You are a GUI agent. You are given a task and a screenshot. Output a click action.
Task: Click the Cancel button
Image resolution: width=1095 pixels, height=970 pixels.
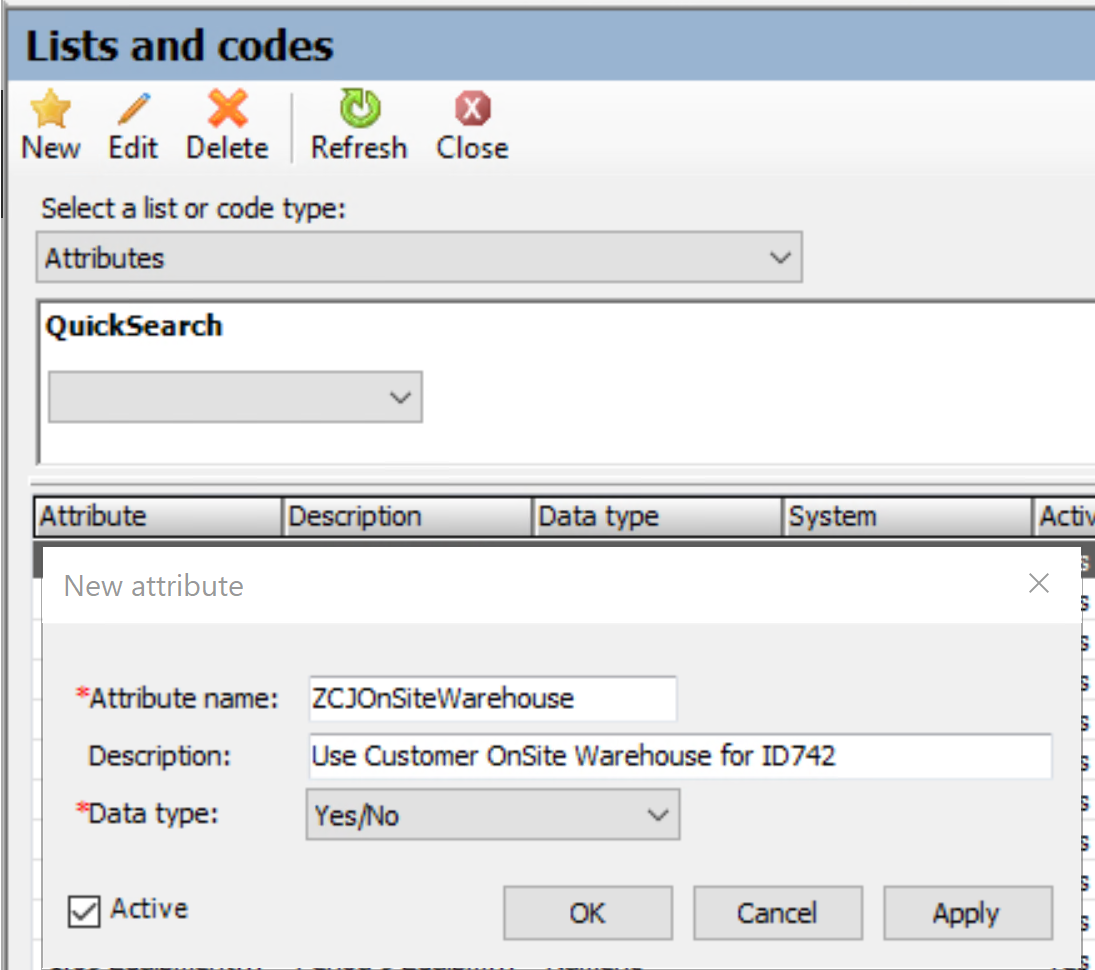click(x=777, y=913)
